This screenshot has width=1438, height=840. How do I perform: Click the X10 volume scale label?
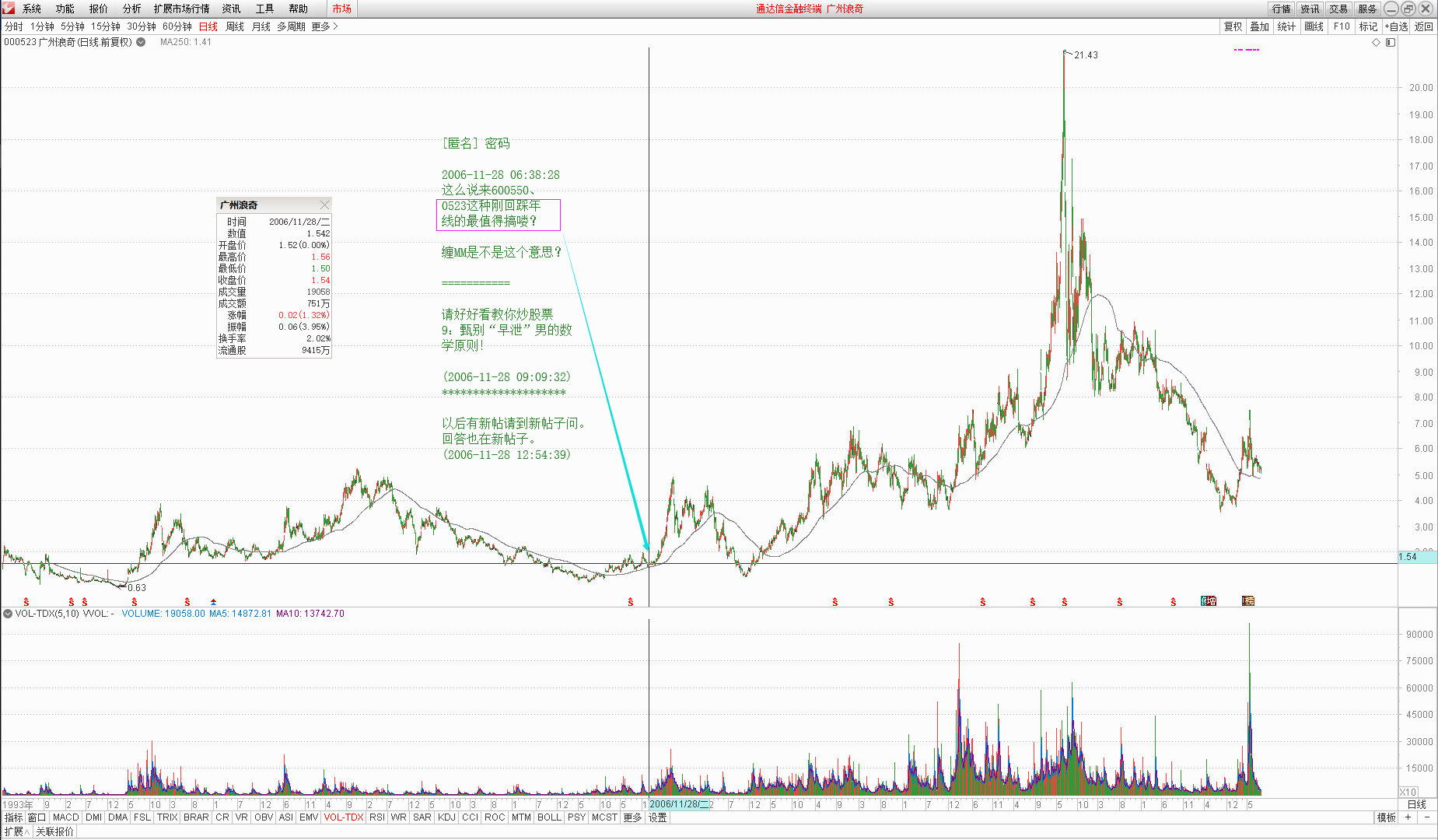coord(1408,792)
